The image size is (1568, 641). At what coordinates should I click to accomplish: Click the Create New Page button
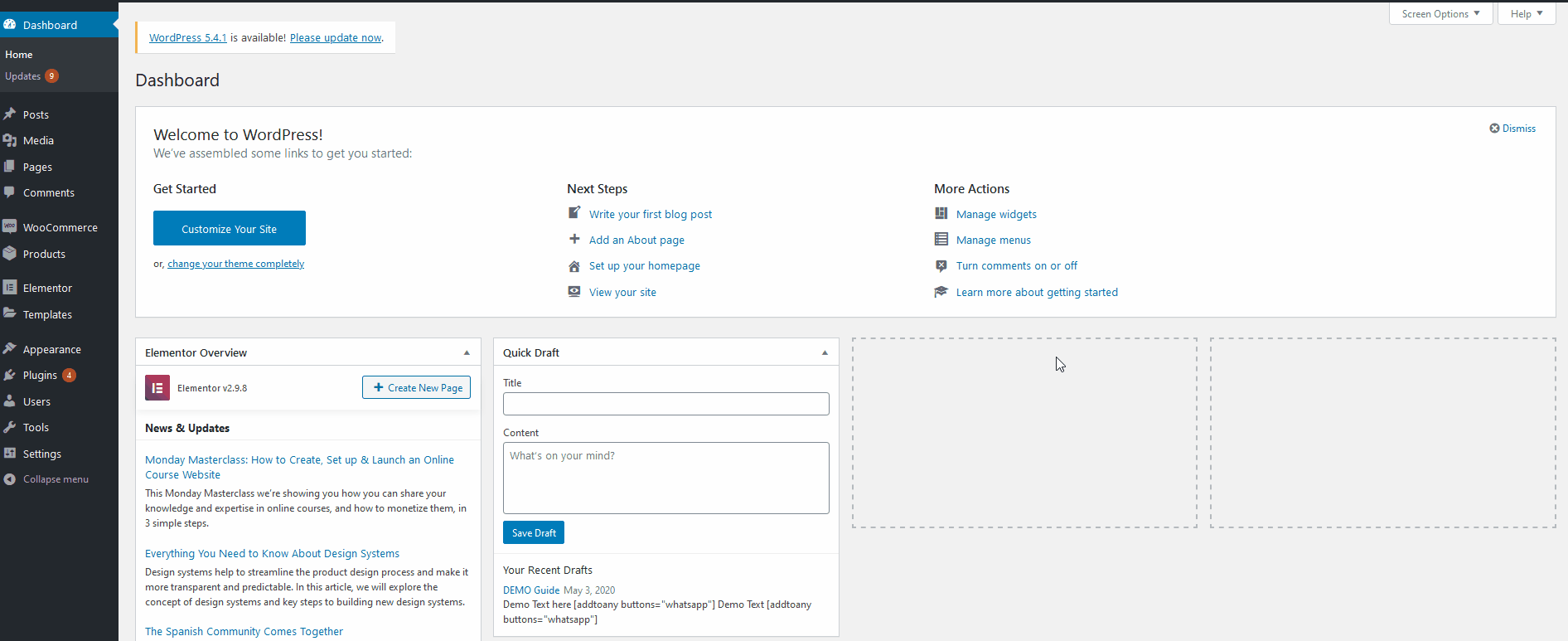point(416,387)
